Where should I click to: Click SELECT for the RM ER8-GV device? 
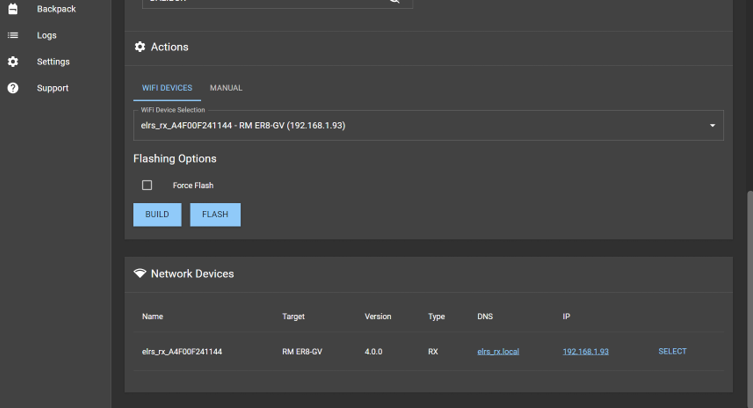tap(672, 351)
